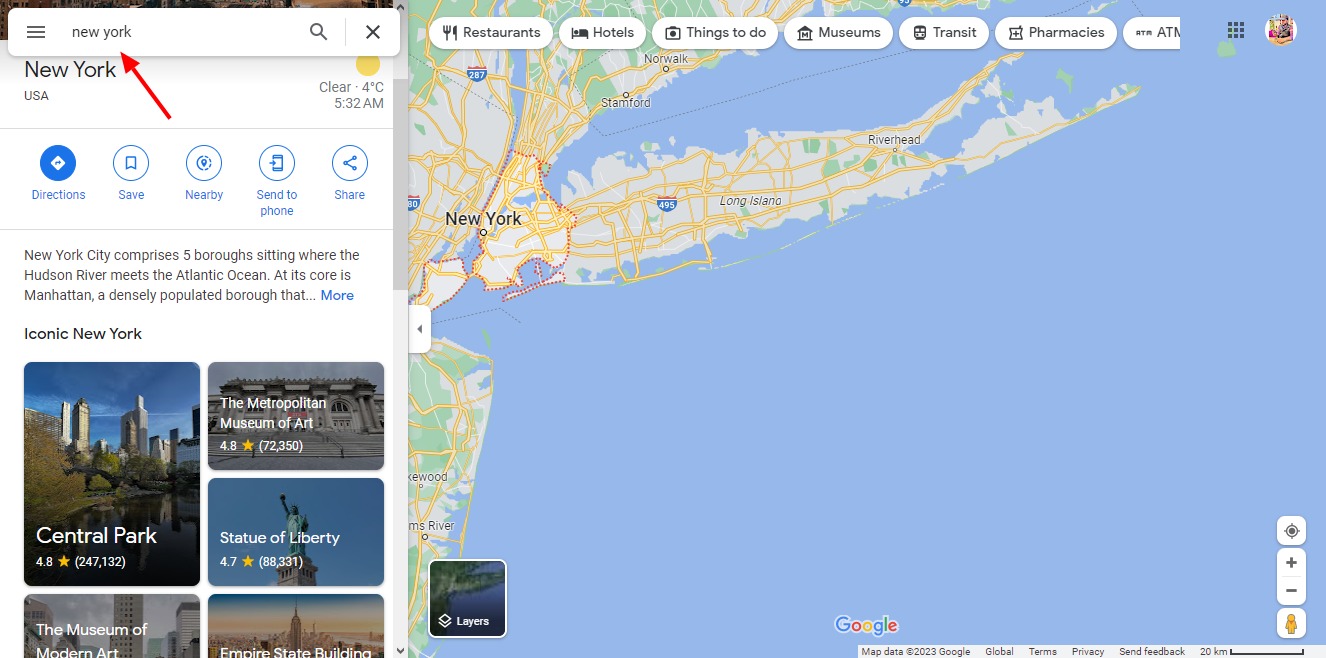
Task: Click the new york search field
Action: [x=180, y=32]
